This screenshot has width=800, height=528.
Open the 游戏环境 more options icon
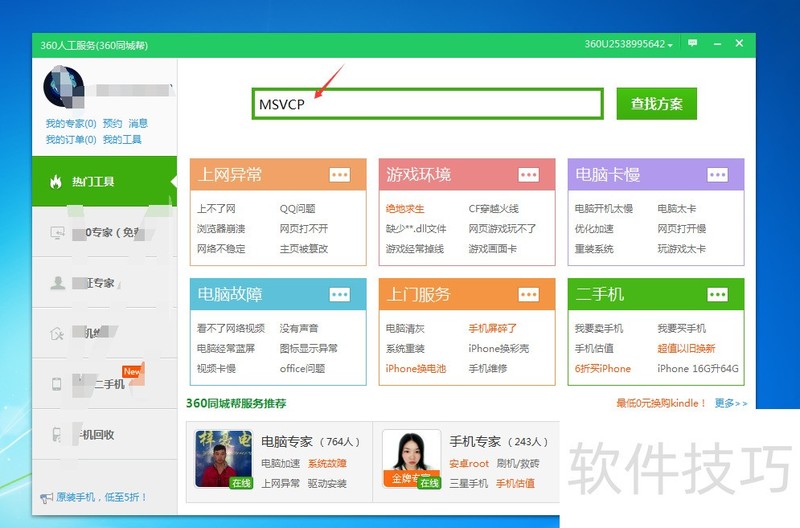pyautogui.click(x=529, y=175)
